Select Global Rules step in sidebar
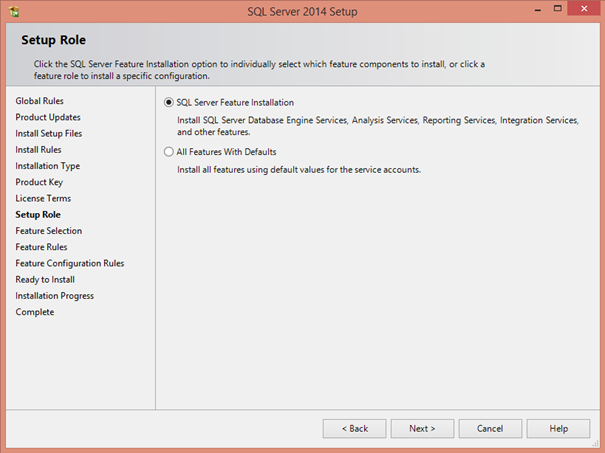605x453 pixels. [39, 101]
